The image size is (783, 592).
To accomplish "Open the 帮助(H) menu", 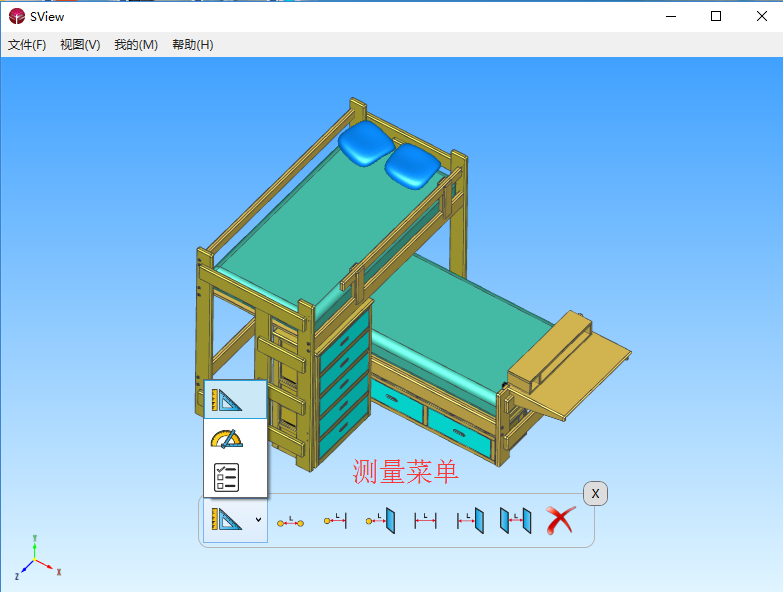I will (193, 45).
